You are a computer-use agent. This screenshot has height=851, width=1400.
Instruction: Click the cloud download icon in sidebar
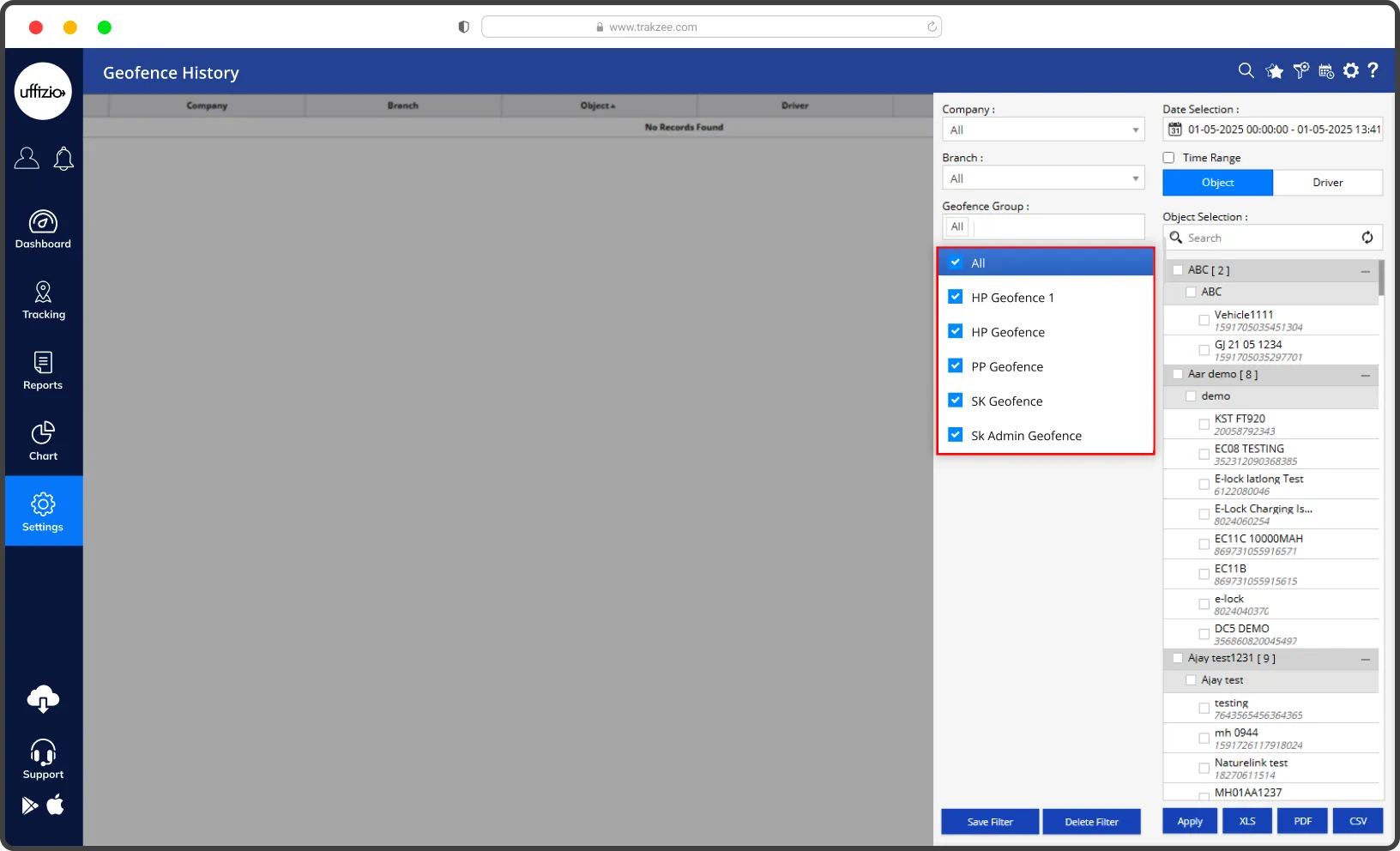[x=43, y=700]
